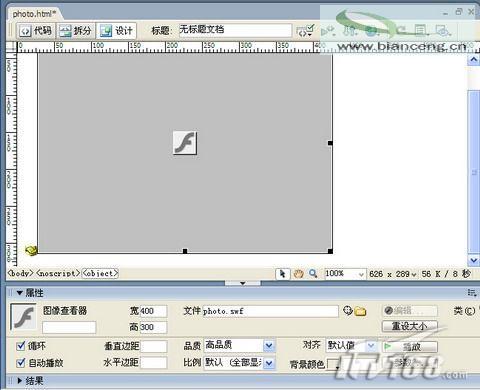Open the 100% zoom level dropdown
This screenshot has height=390, width=480.
point(345,274)
